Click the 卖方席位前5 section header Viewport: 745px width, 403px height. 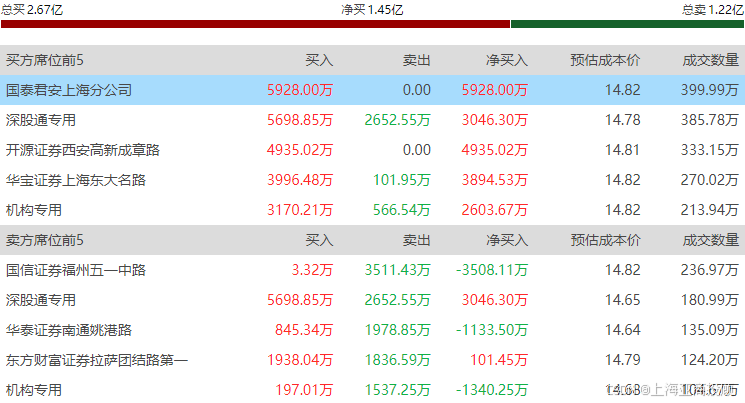(x=45, y=240)
